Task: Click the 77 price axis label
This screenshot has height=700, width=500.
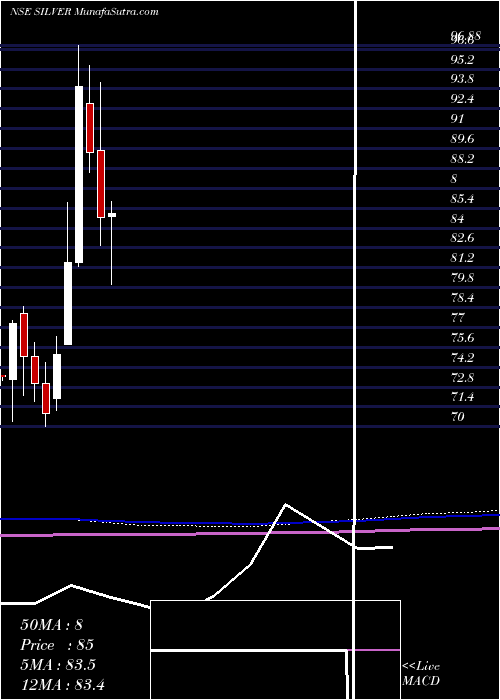Action: point(458,318)
